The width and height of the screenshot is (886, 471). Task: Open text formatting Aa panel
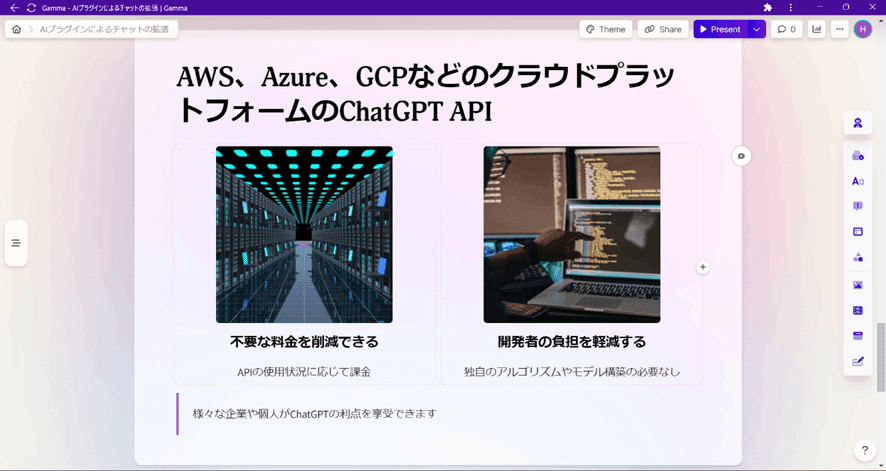click(857, 181)
